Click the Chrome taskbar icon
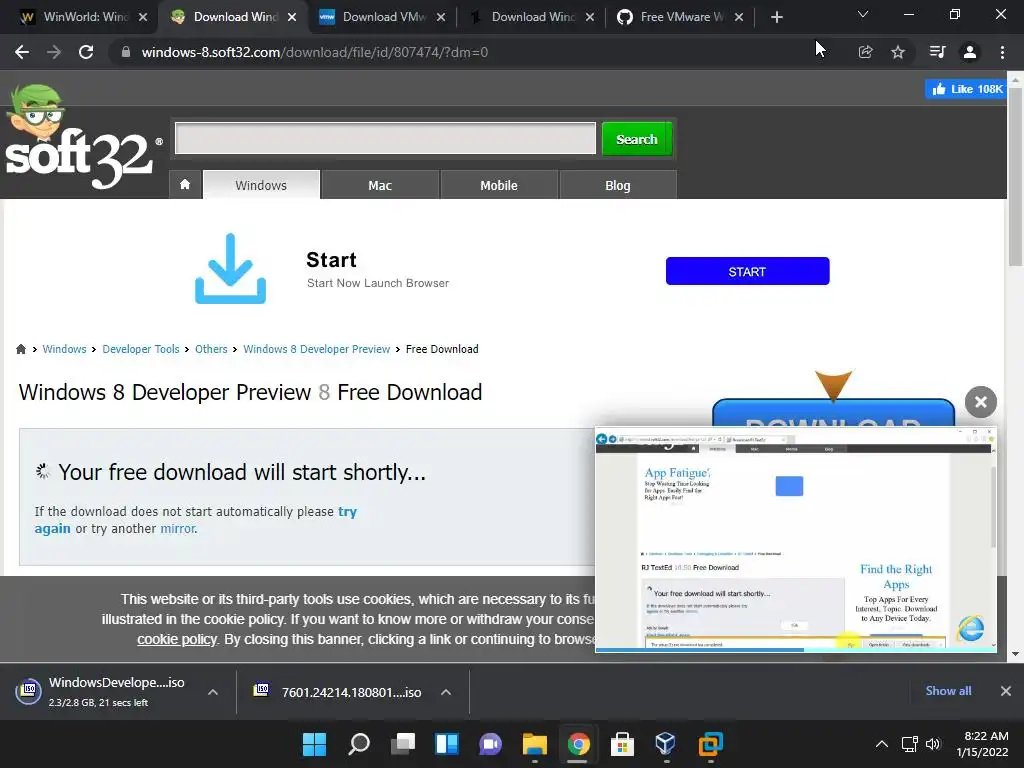 coord(578,744)
